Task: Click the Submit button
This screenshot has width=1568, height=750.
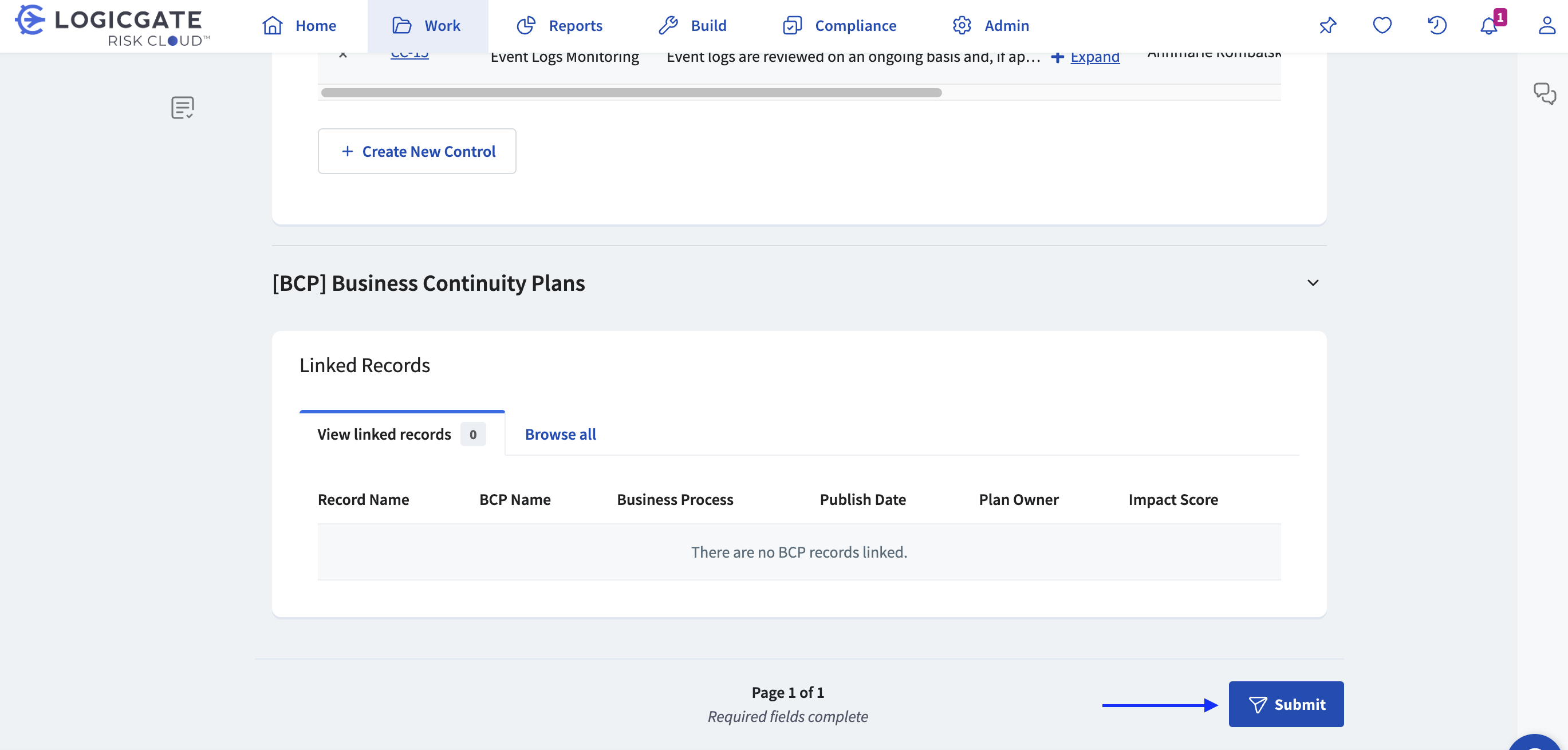Action: (x=1286, y=704)
